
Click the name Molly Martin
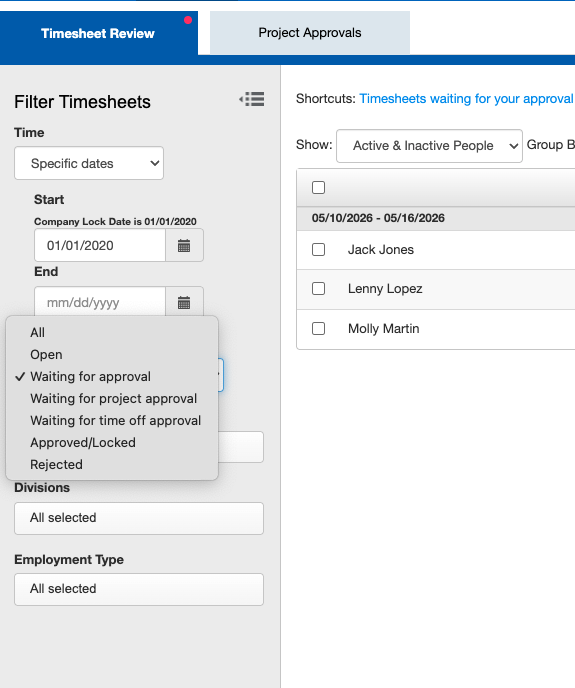[384, 329]
